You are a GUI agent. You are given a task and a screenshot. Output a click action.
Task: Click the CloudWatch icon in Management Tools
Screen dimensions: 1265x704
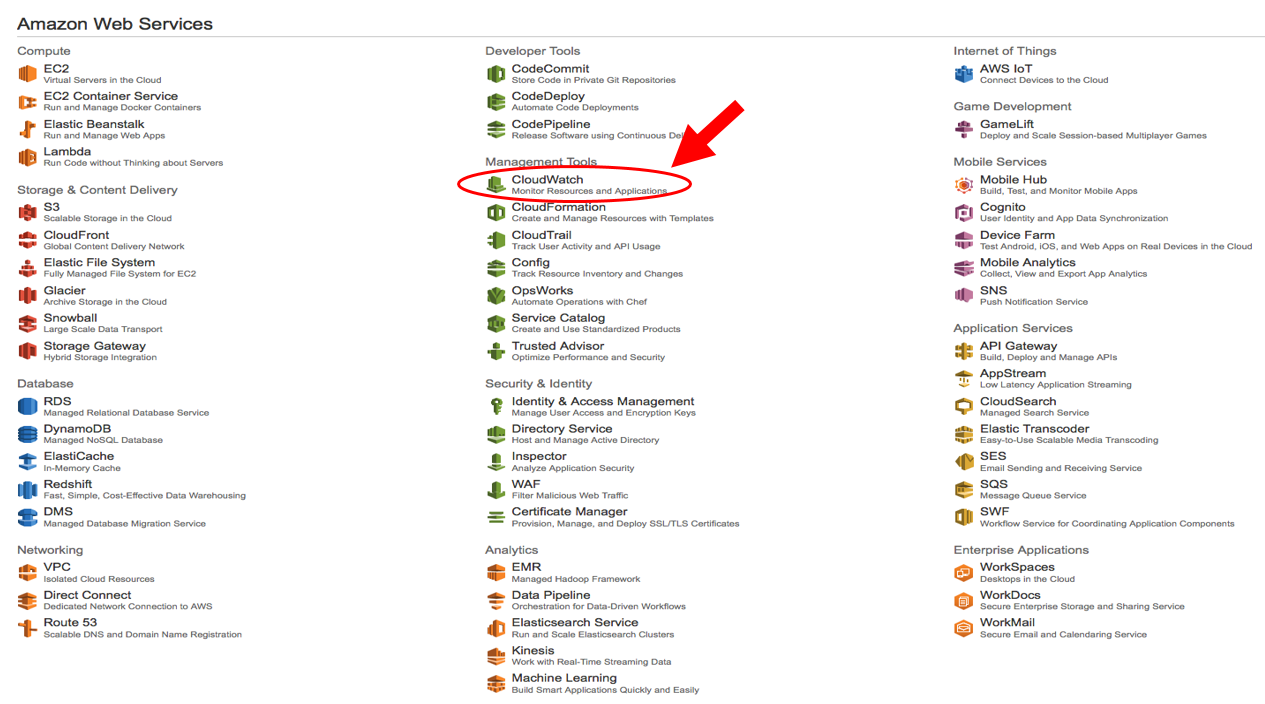[x=495, y=185]
